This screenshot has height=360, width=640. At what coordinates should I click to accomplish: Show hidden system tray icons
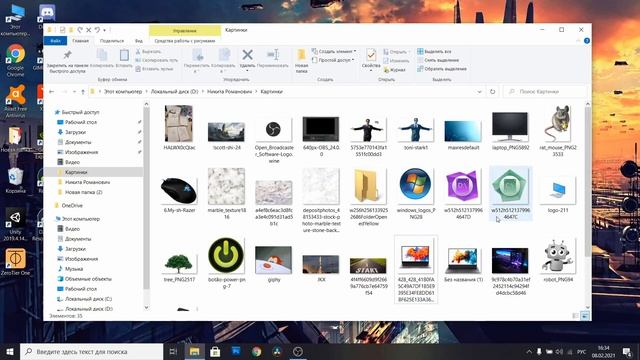tap(529, 351)
